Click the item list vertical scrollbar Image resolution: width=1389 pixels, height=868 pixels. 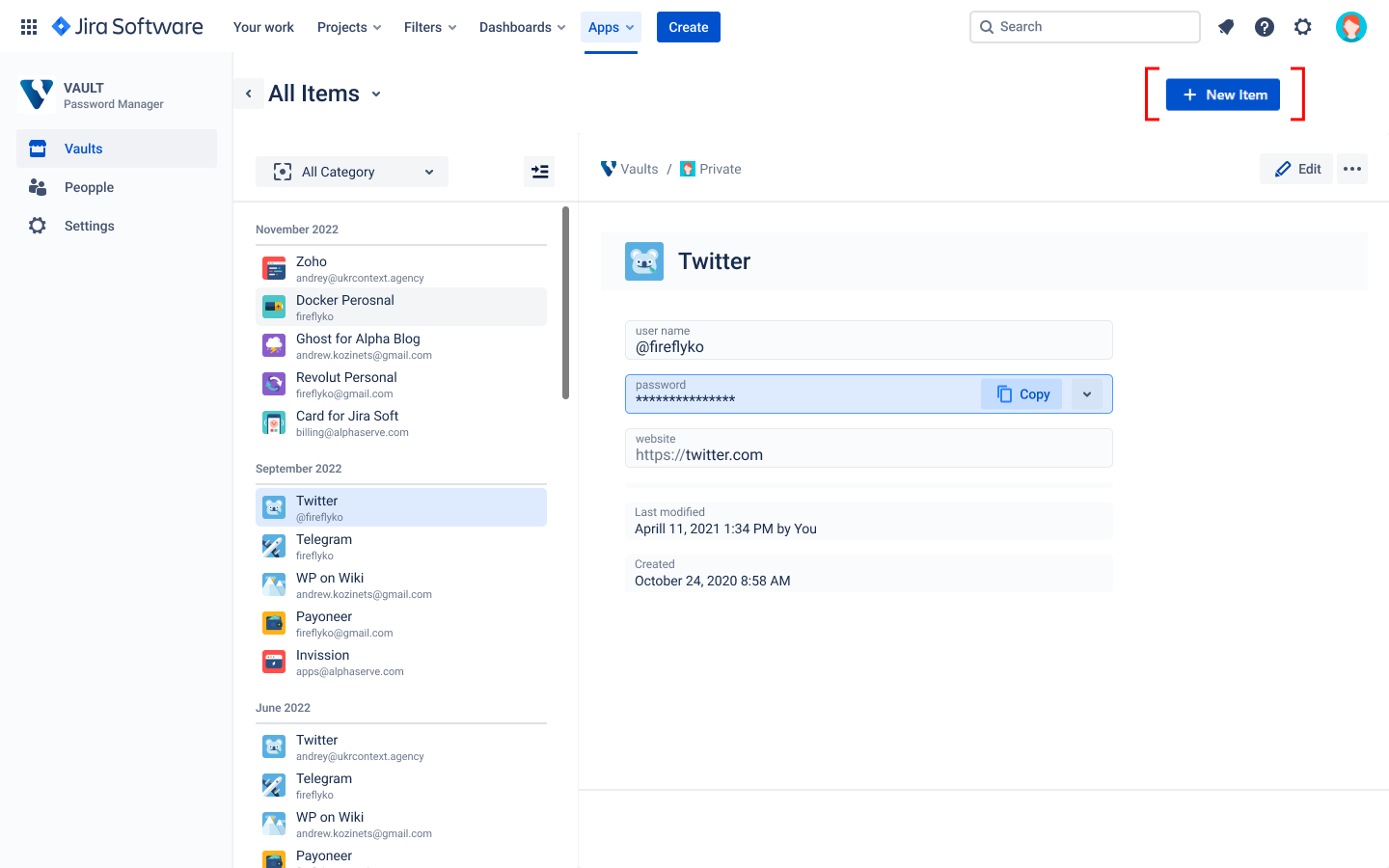[565, 302]
